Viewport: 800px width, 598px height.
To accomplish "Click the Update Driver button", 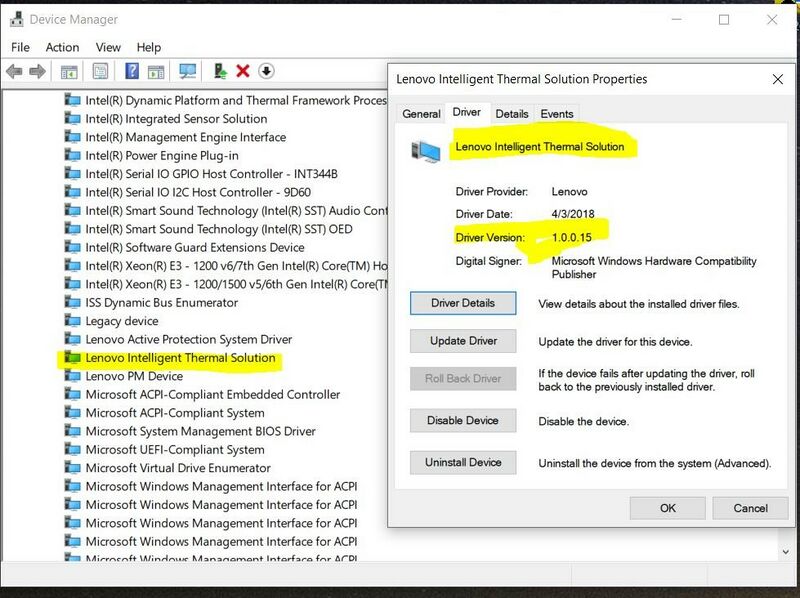I will coord(462,341).
